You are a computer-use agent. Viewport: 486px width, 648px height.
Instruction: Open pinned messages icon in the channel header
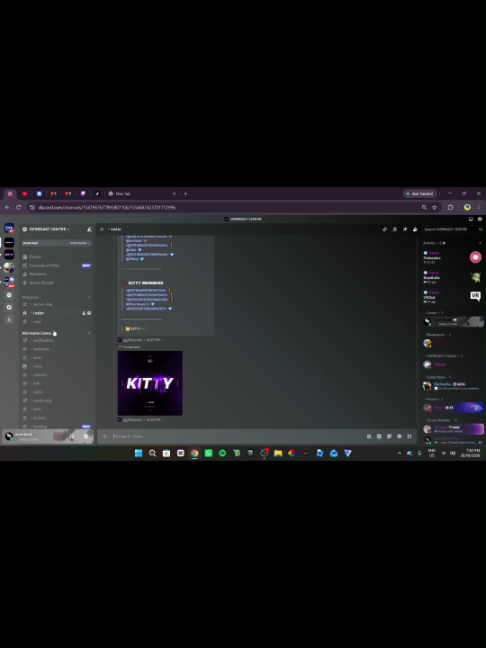point(405,229)
